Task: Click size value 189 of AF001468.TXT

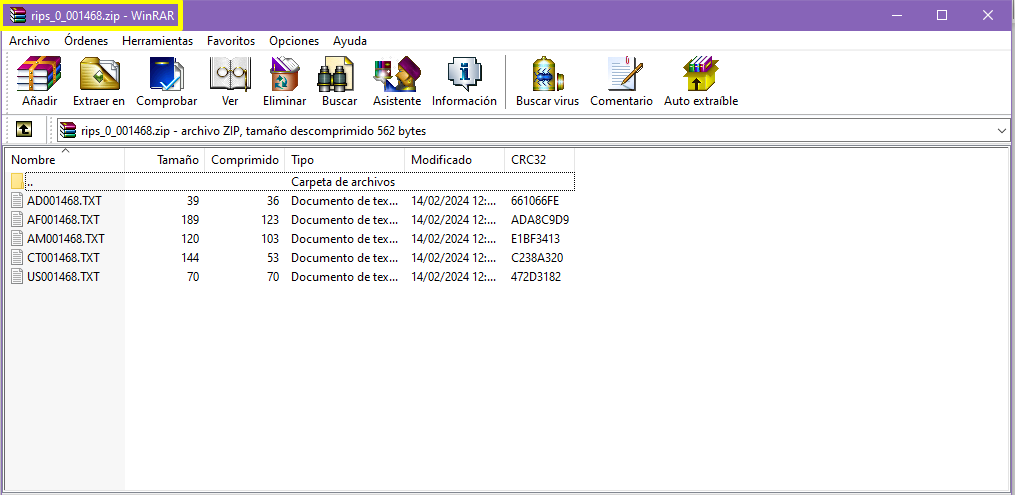Action: [190, 220]
